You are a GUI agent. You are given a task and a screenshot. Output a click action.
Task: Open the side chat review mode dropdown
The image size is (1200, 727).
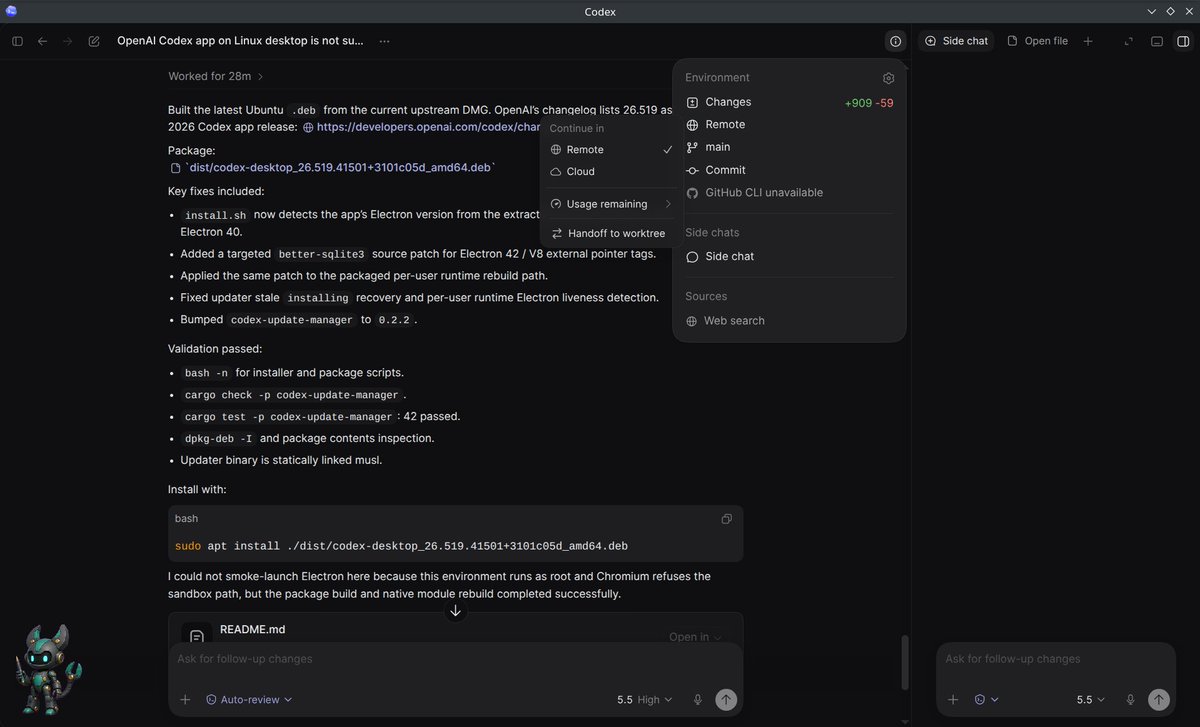click(987, 700)
